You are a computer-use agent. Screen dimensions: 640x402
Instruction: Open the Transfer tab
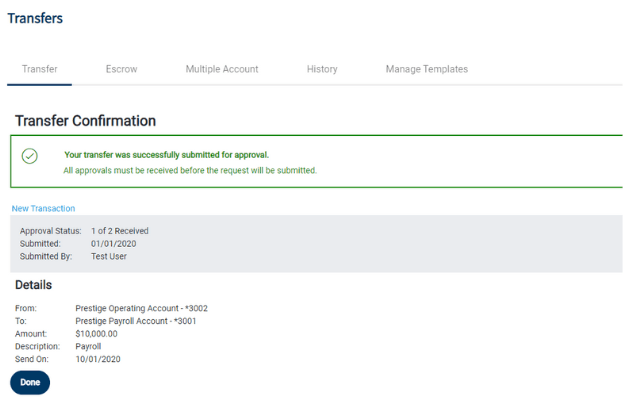click(x=40, y=69)
